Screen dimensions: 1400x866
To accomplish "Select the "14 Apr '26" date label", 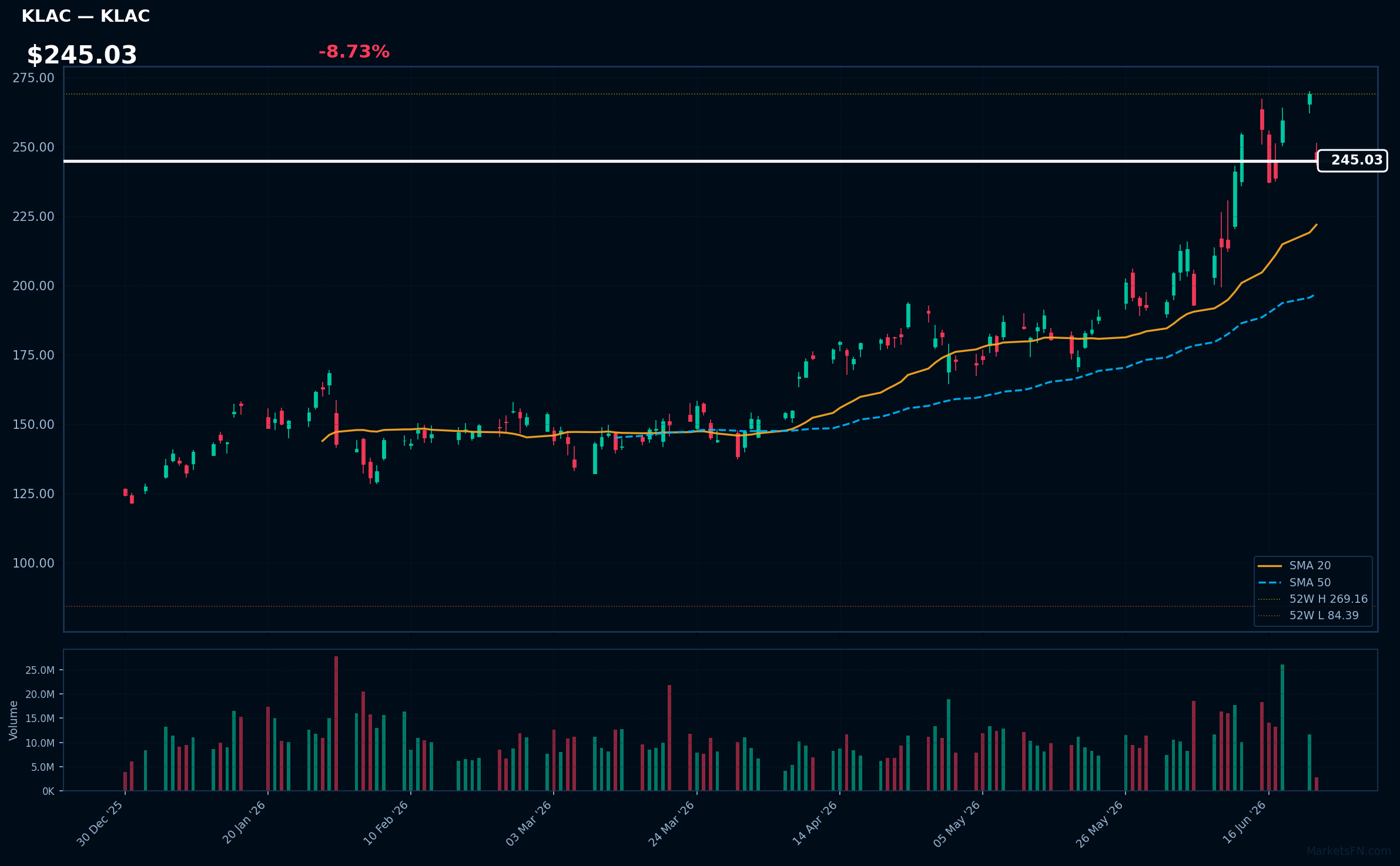I will 815,823.
